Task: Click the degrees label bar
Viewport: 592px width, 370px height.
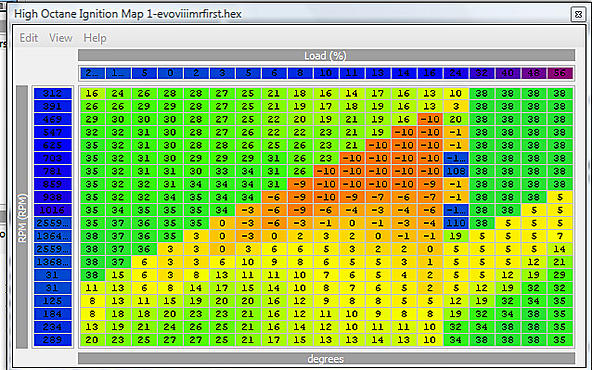Action: click(326, 358)
